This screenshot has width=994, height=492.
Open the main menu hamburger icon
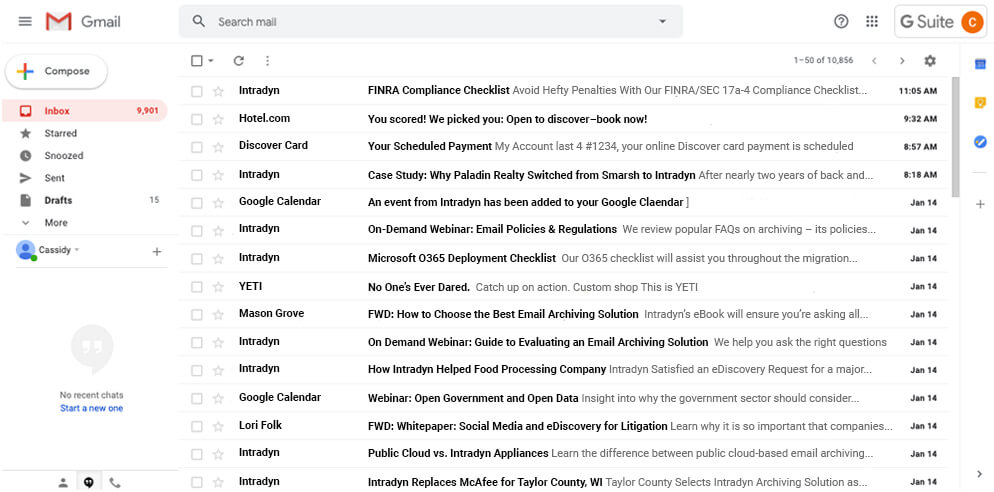(25, 22)
